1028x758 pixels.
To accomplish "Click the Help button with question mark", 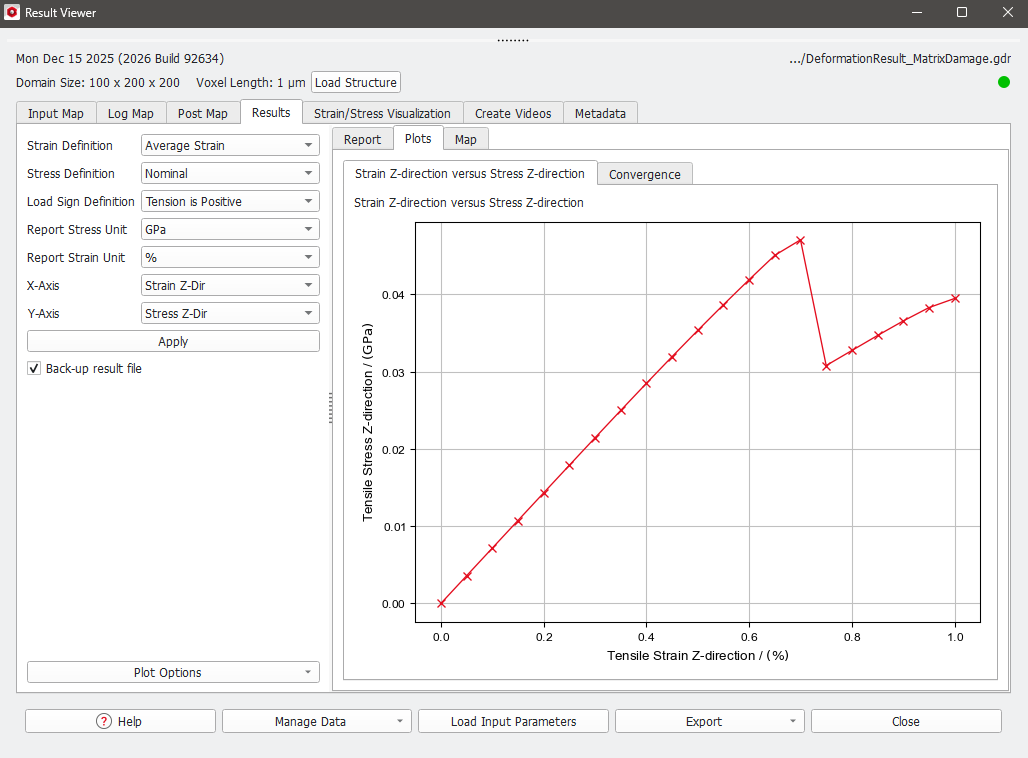I will click(120, 721).
